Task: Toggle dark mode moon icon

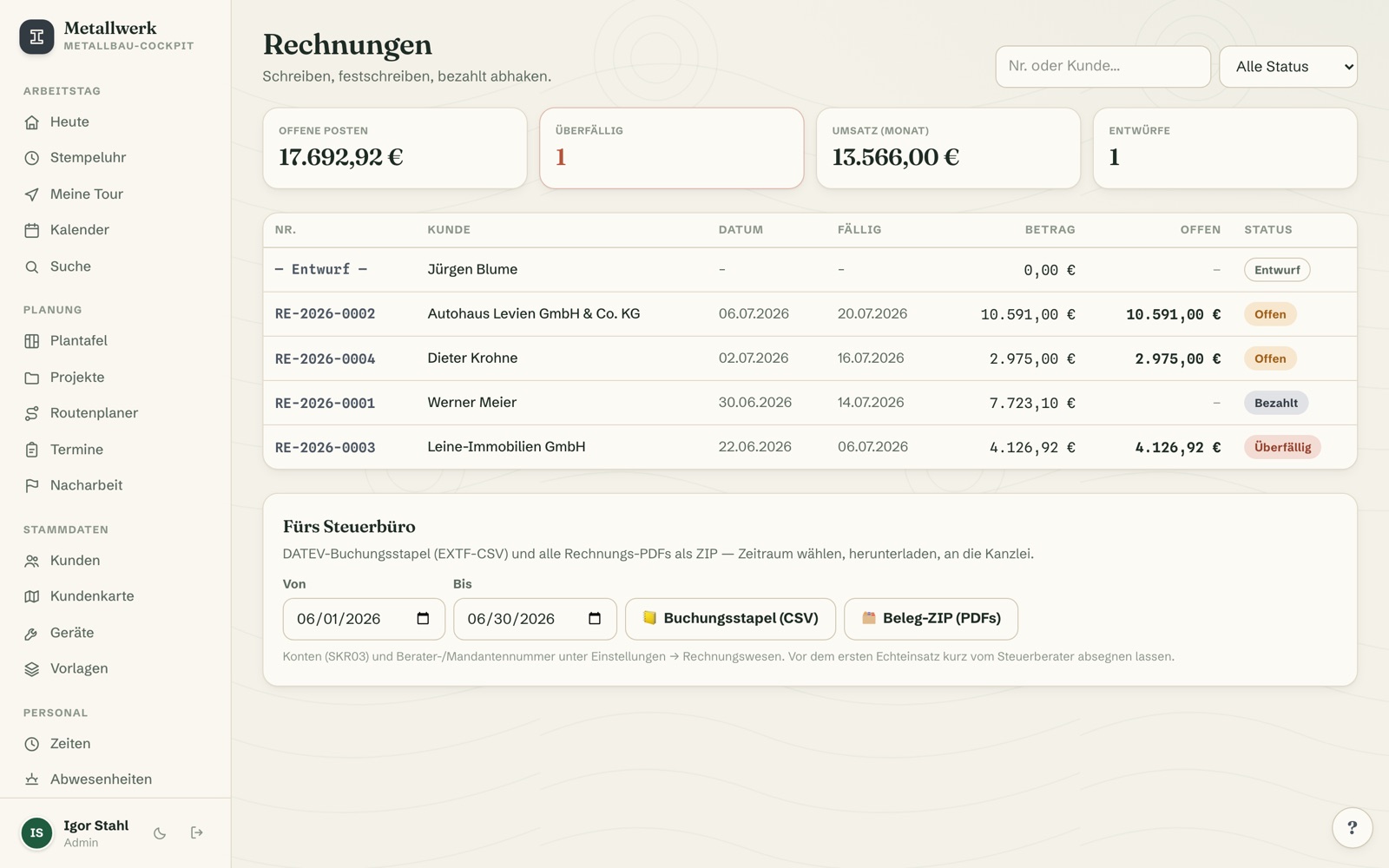Action: click(x=160, y=833)
